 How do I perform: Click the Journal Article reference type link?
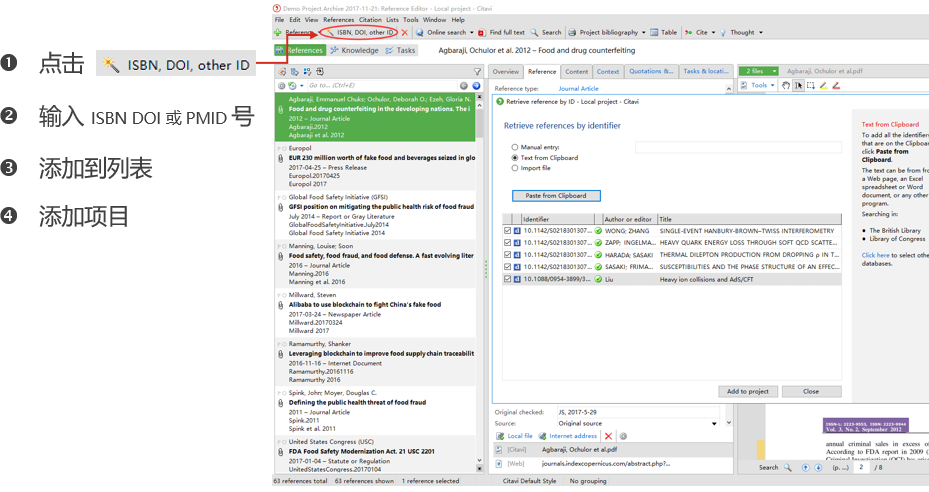(x=578, y=88)
